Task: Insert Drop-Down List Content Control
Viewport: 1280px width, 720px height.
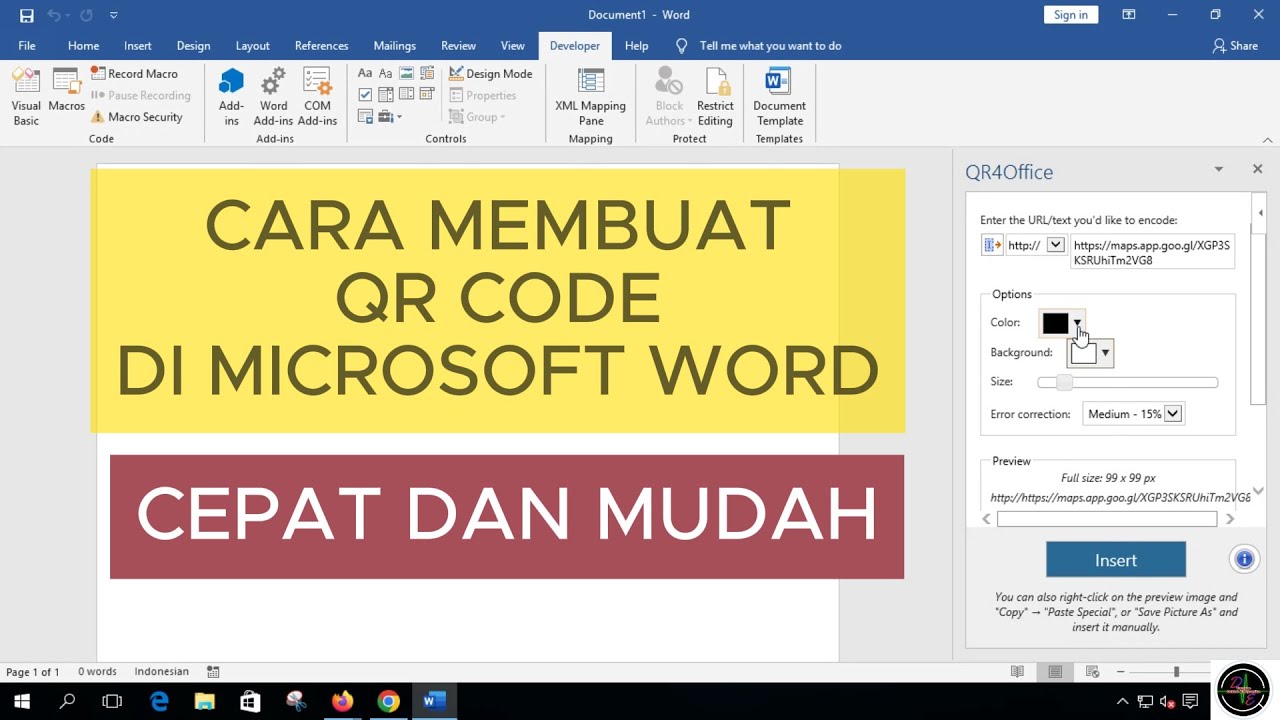Action: pos(407,95)
